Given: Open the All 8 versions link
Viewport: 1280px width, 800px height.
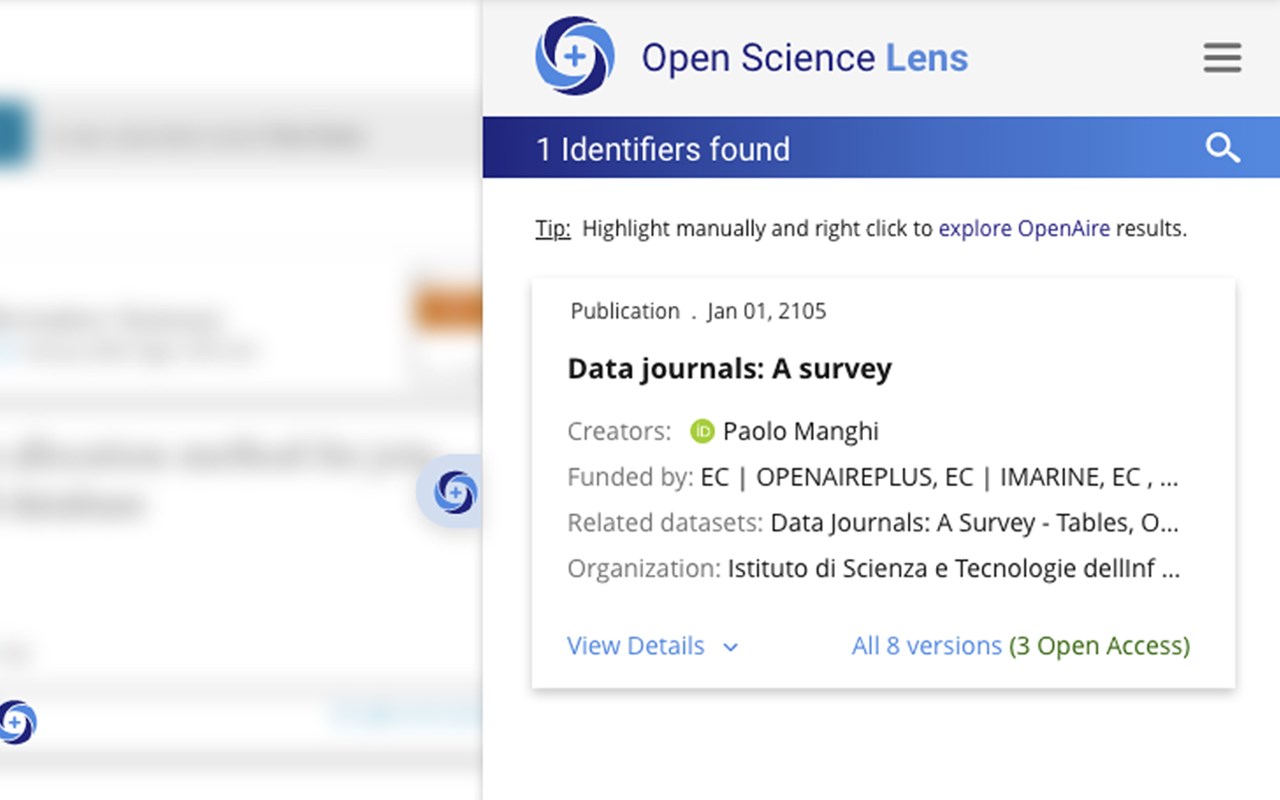Looking at the screenshot, I should 926,646.
